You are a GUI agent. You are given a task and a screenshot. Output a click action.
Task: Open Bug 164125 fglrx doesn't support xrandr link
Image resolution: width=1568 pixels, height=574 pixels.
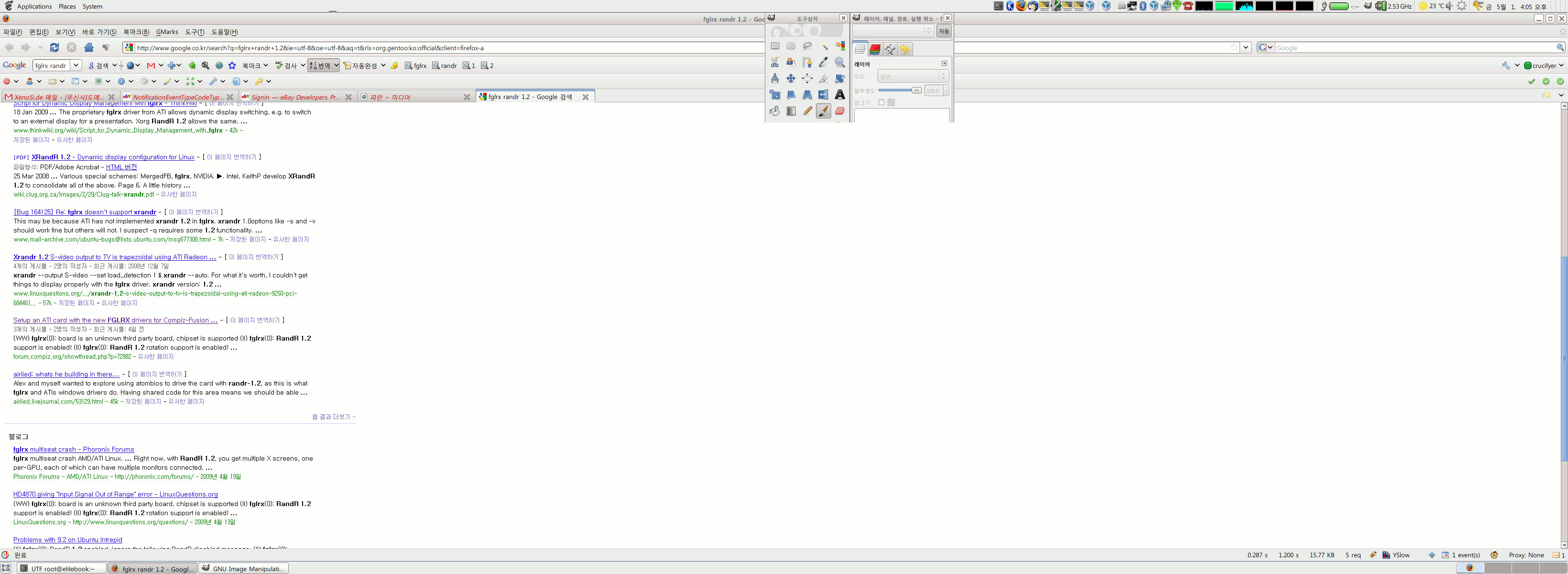point(85,212)
